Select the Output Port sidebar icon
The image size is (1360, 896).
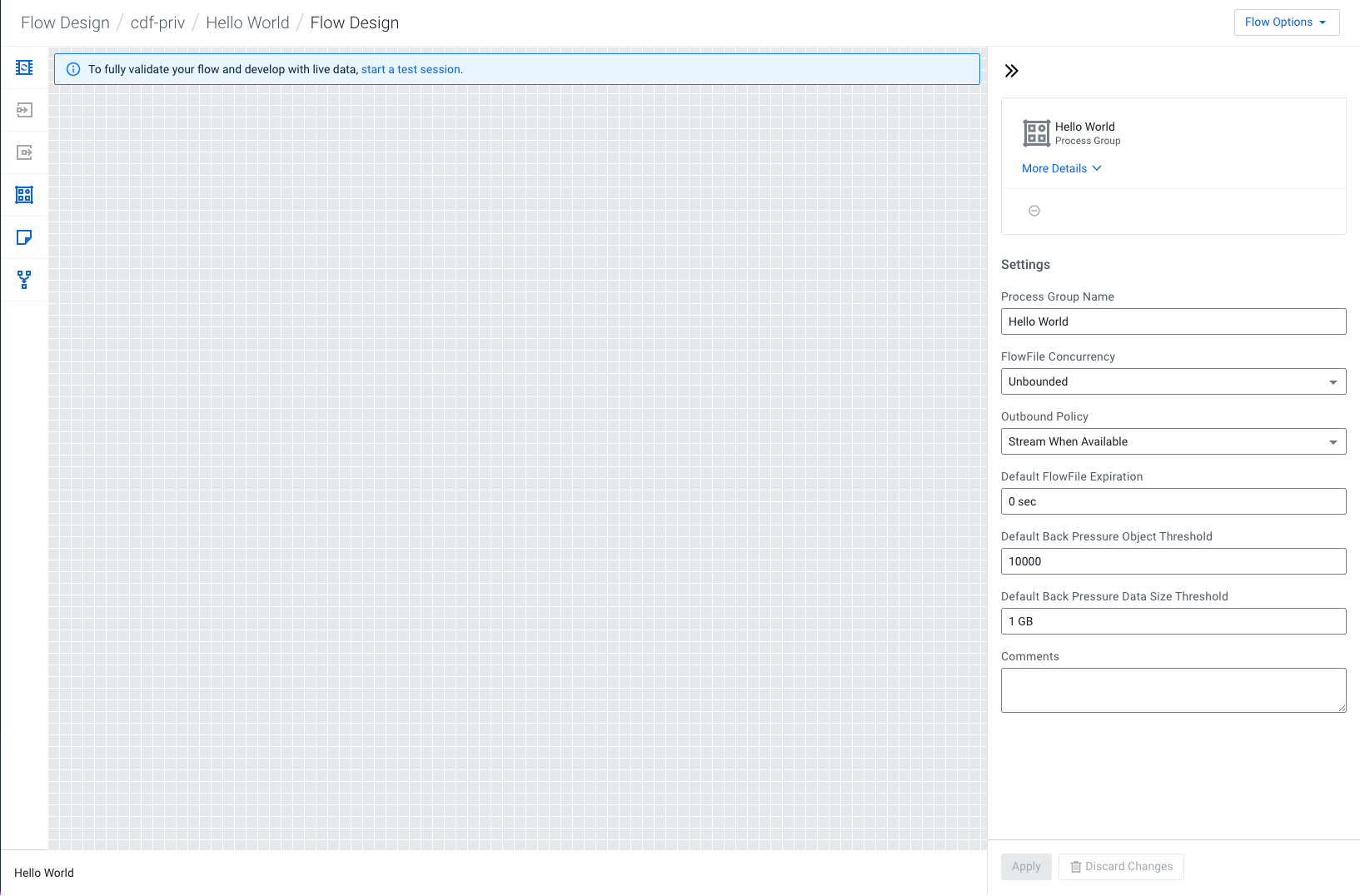point(24,152)
